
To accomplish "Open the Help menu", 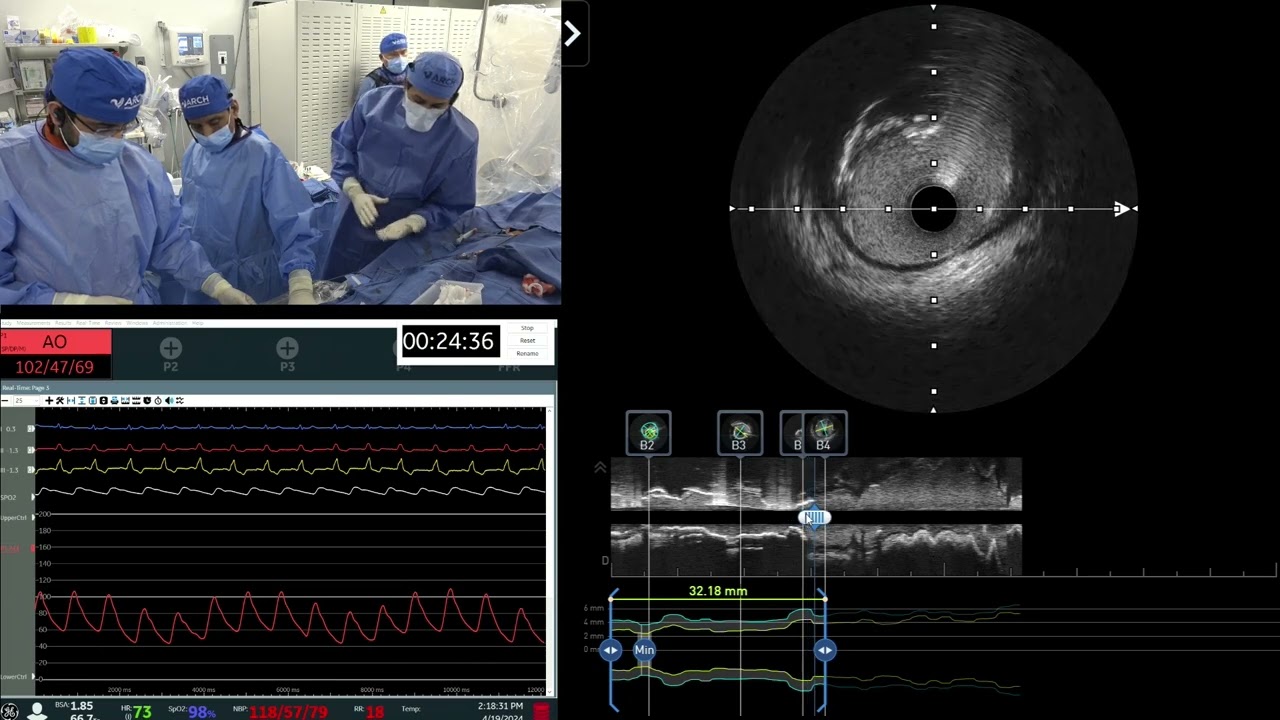I will pyautogui.click(x=198, y=323).
